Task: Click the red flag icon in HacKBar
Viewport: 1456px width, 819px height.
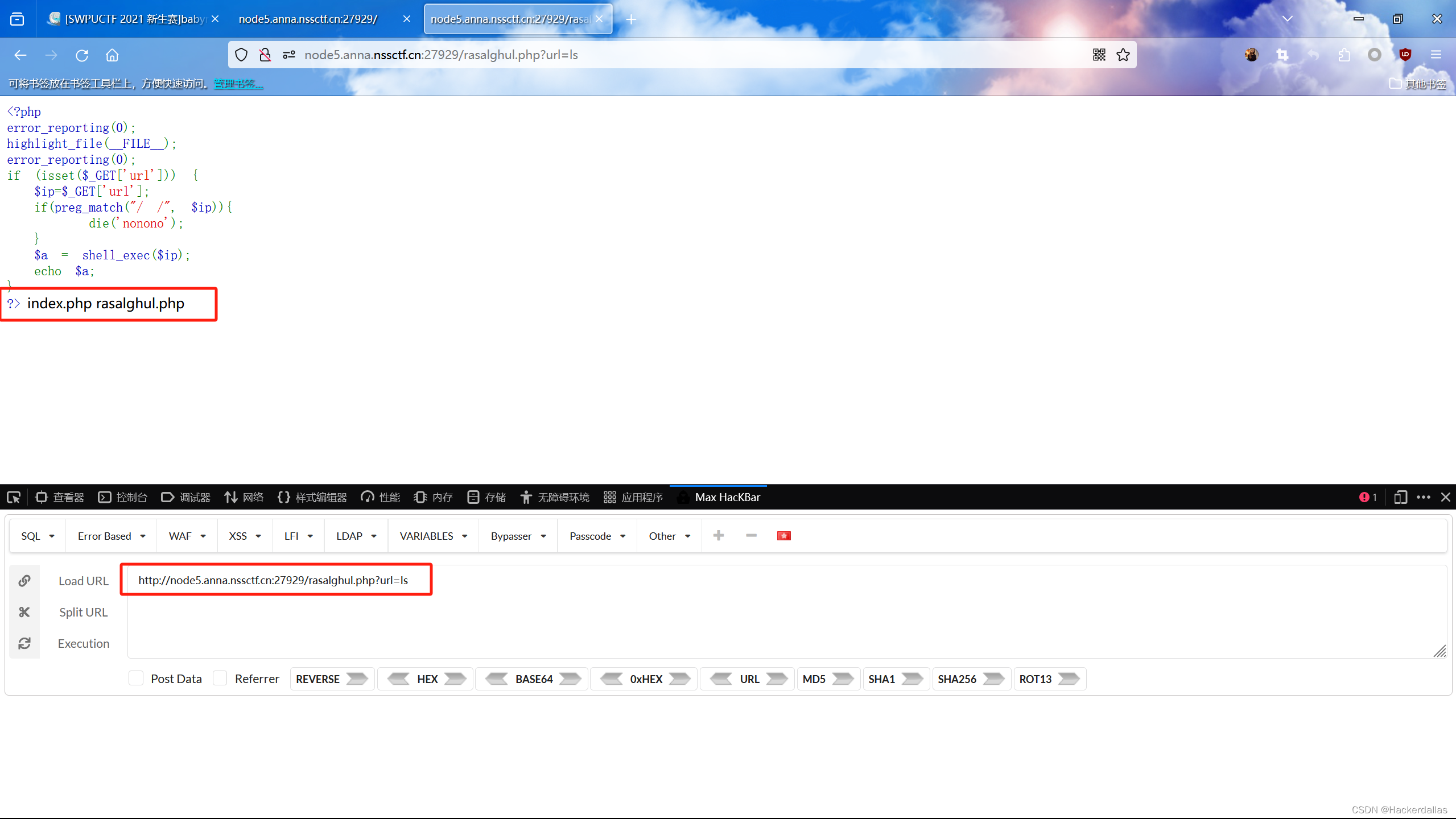Action: click(x=783, y=536)
